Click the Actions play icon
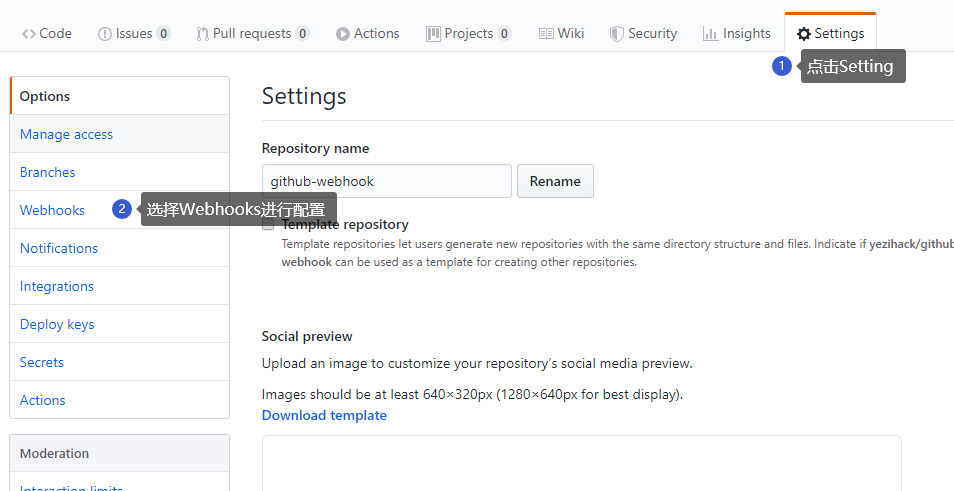 (343, 34)
